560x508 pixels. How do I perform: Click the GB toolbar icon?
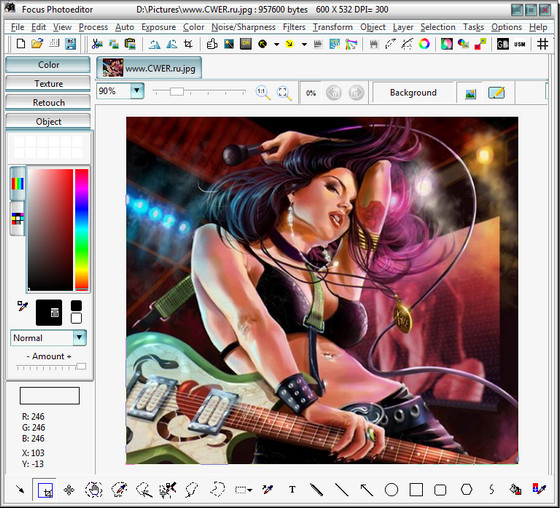(502, 44)
